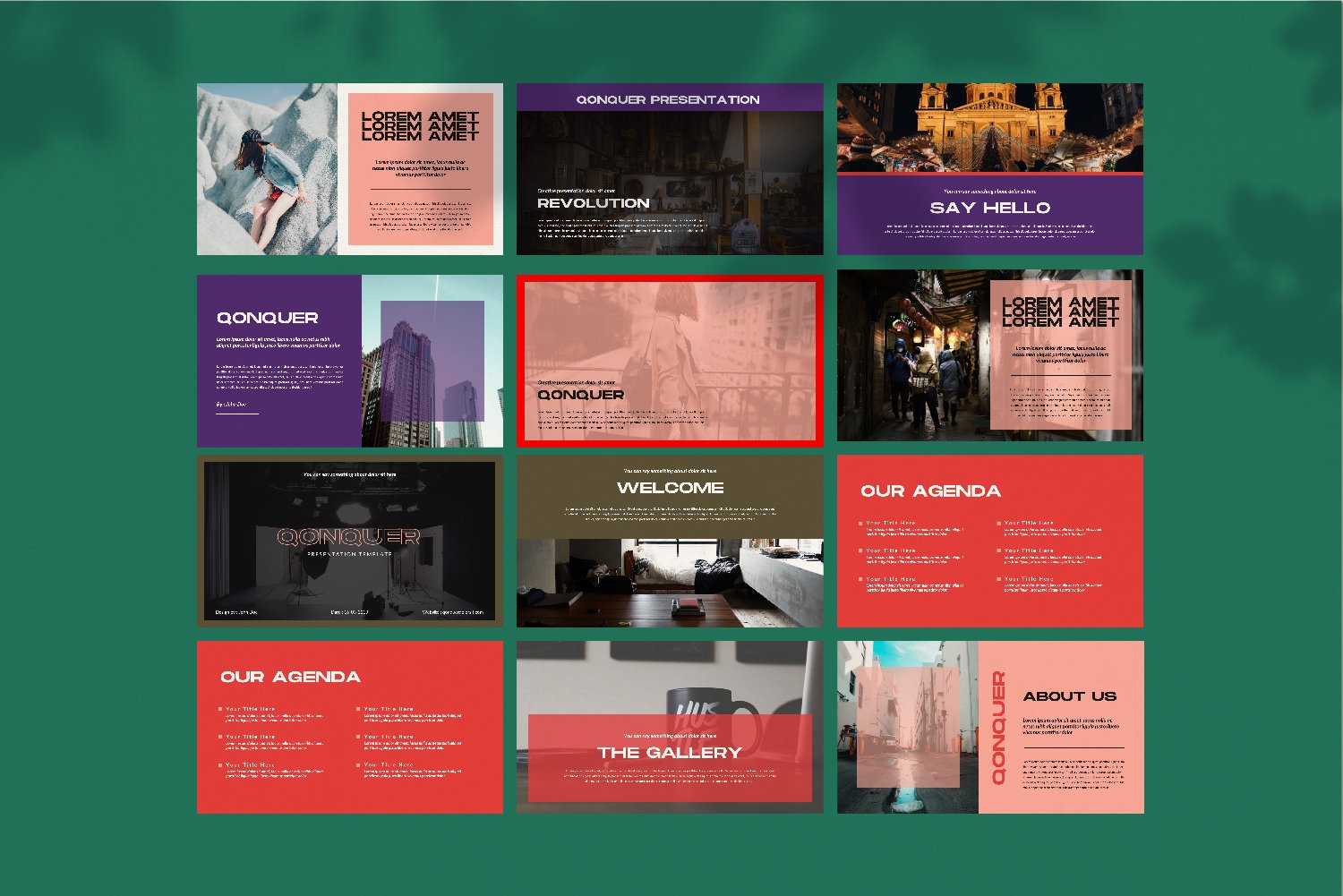
Task: Select the red-bordered QONQUER slide
Action: point(670,361)
